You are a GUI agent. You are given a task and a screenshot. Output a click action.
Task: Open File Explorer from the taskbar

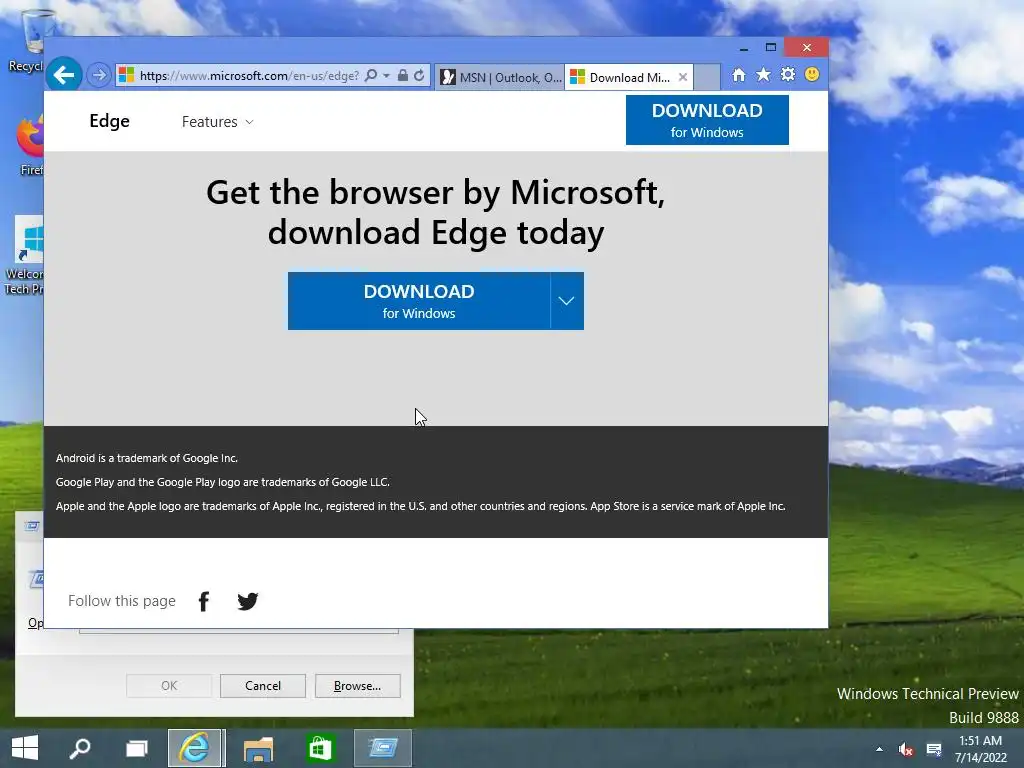click(x=259, y=748)
